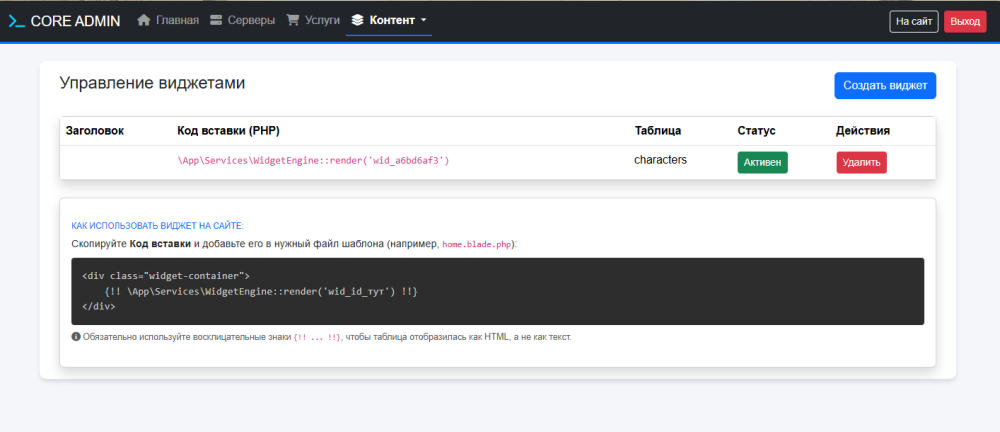Click the red Выход logout button

tap(964, 21)
